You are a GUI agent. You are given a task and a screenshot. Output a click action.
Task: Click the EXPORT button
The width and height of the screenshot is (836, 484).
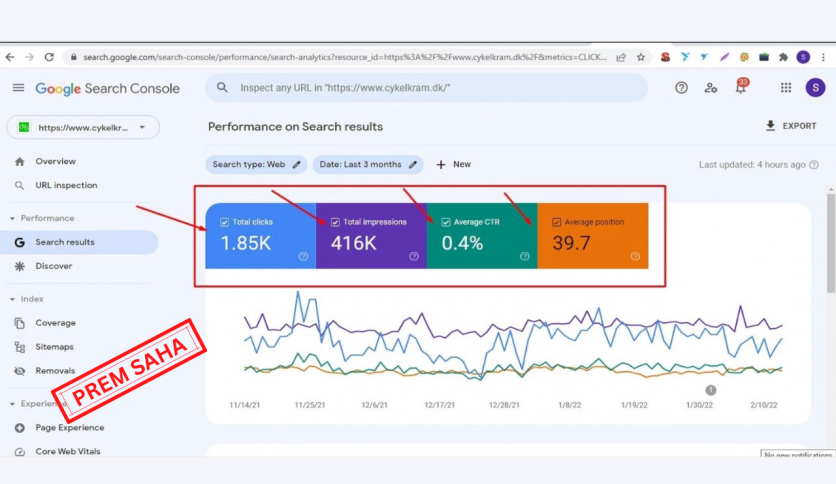[x=791, y=126]
